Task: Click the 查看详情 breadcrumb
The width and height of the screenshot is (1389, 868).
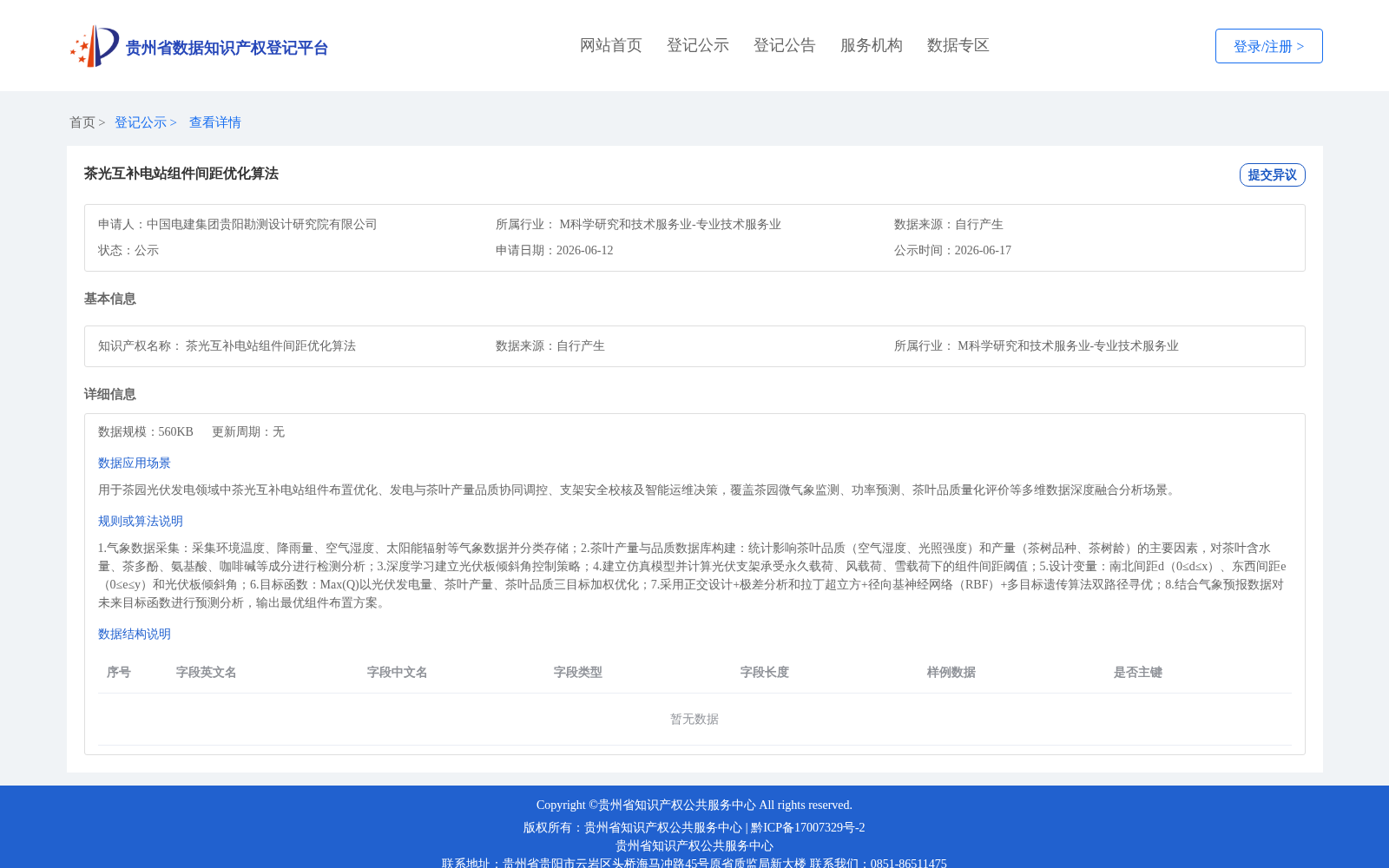Action: tap(215, 122)
